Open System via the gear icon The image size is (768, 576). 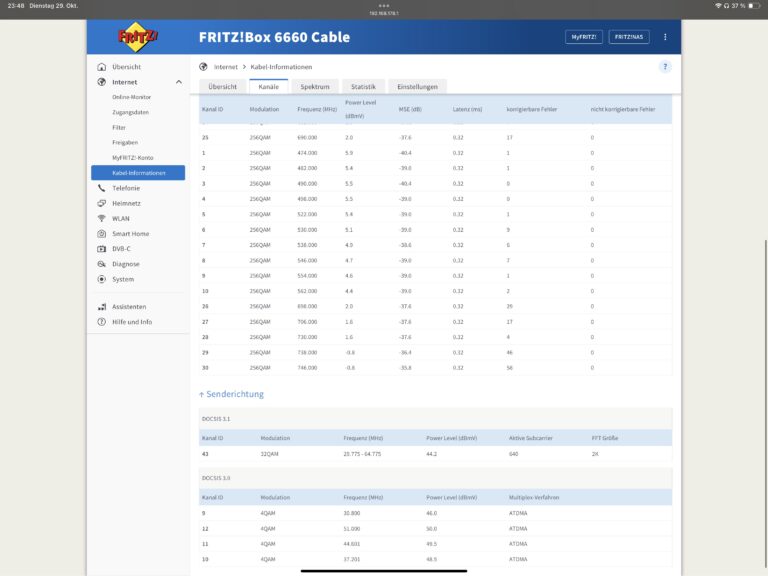(102, 279)
